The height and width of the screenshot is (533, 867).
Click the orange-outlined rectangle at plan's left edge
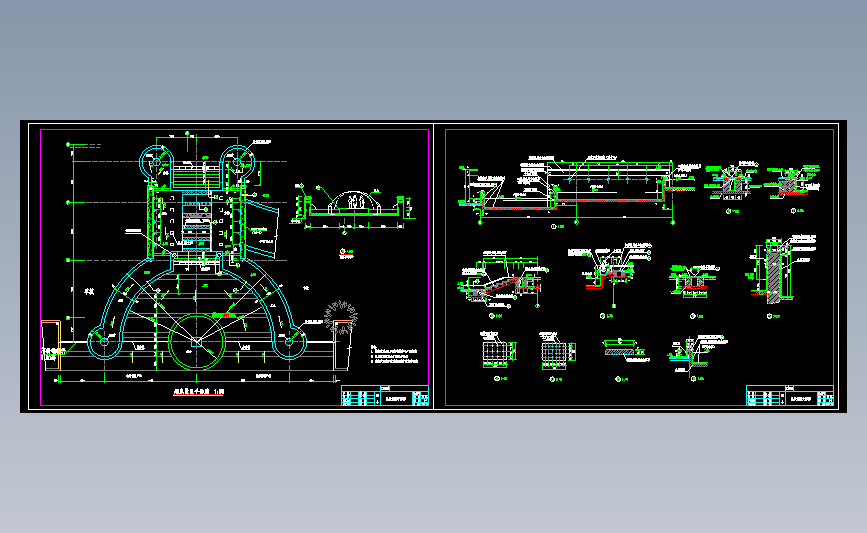click(x=51, y=344)
